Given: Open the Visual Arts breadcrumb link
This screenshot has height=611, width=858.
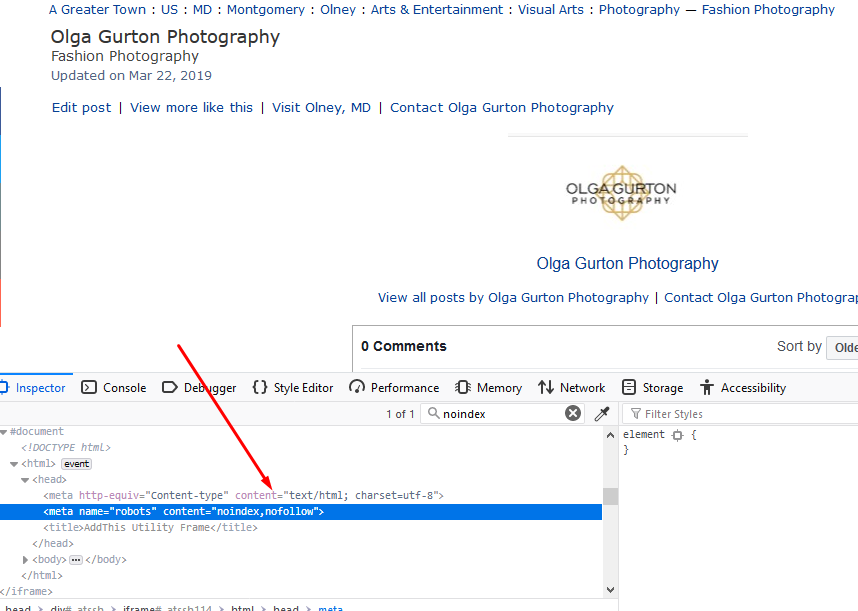Looking at the screenshot, I should tap(551, 10).
